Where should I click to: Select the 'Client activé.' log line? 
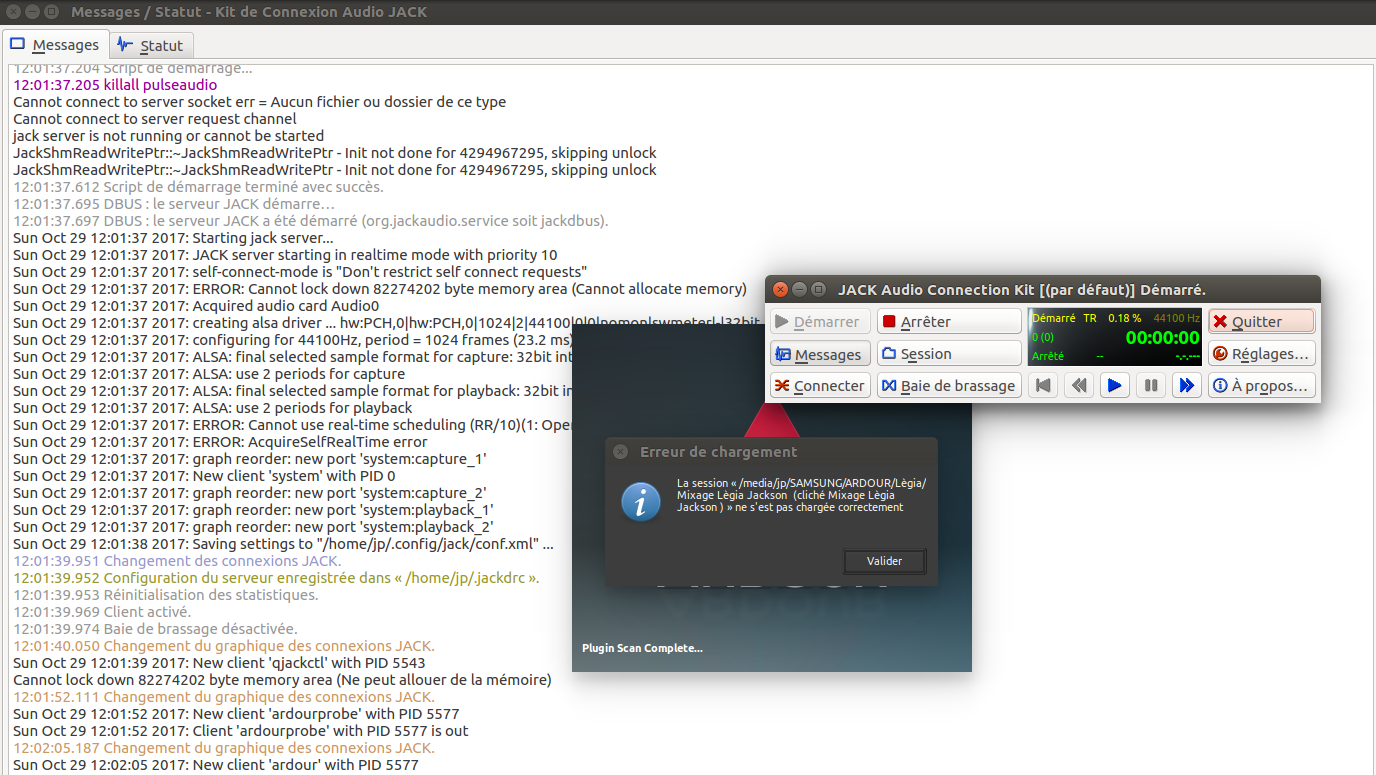[102, 612]
